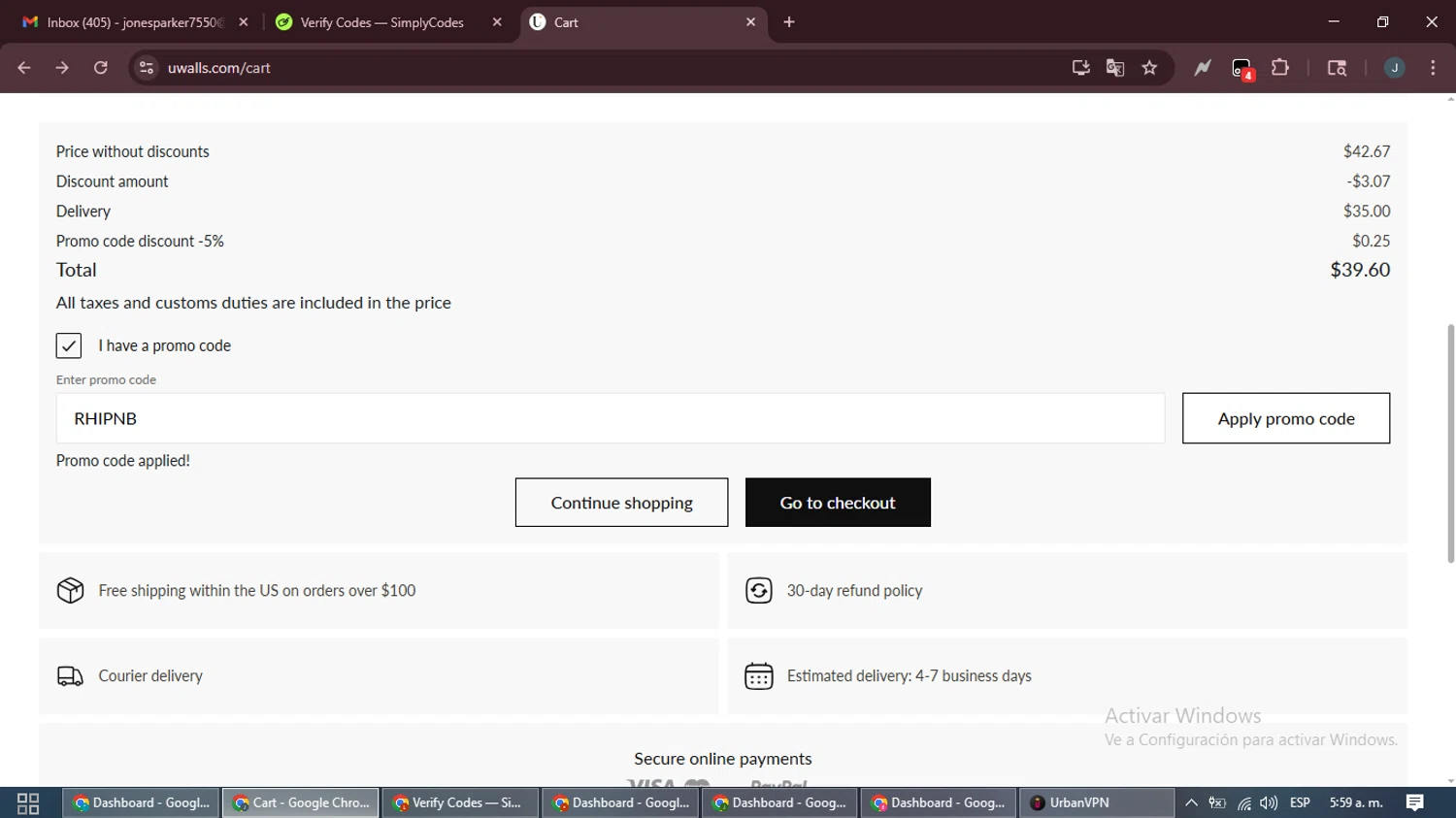Open the Chrome profile avatar J
This screenshot has width=1456, height=818.
(x=1395, y=68)
